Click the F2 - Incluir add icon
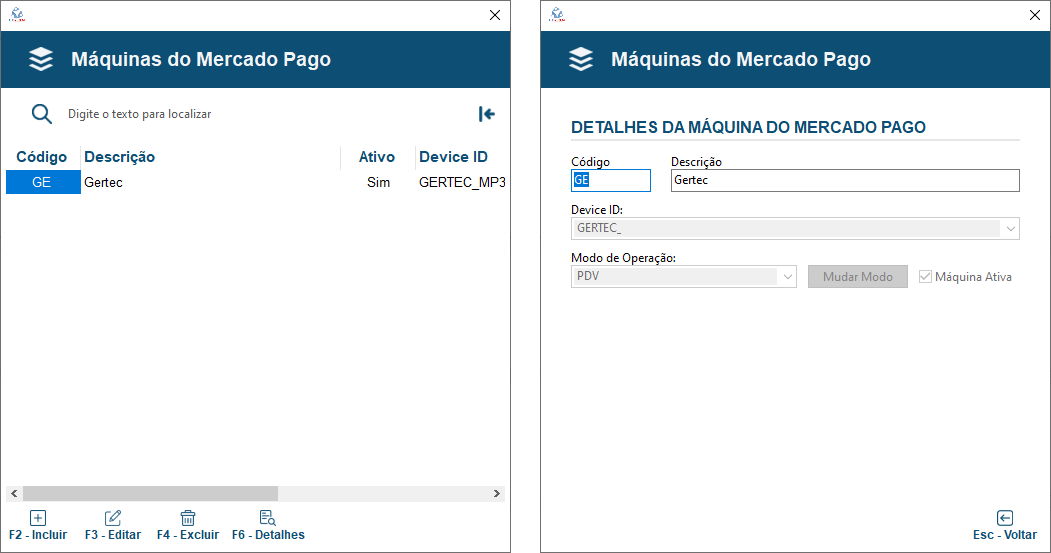This screenshot has height=553, width=1051. pos(38,517)
